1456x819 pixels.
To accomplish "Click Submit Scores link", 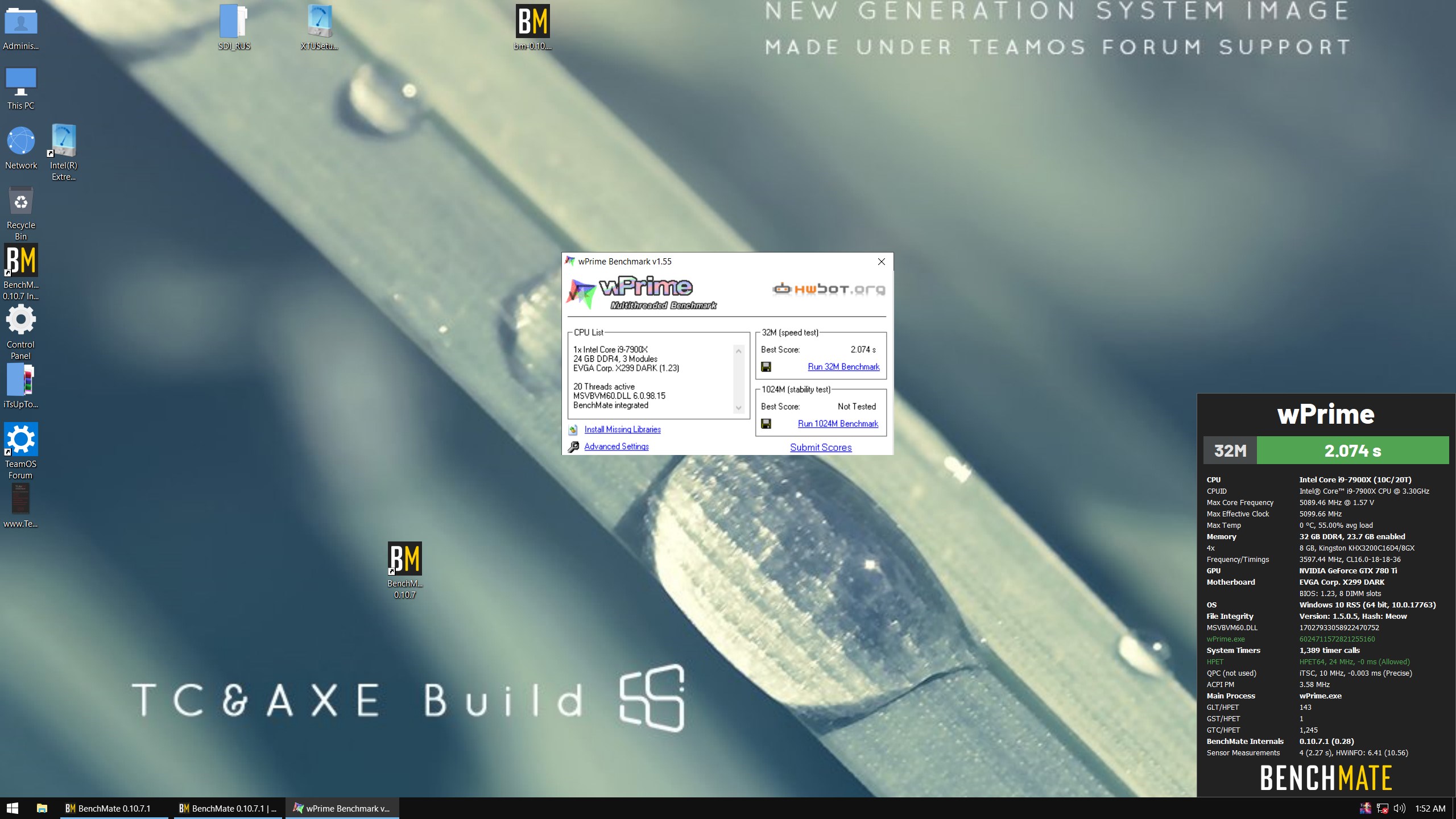I will pyautogui.click(x=821, y=448).
